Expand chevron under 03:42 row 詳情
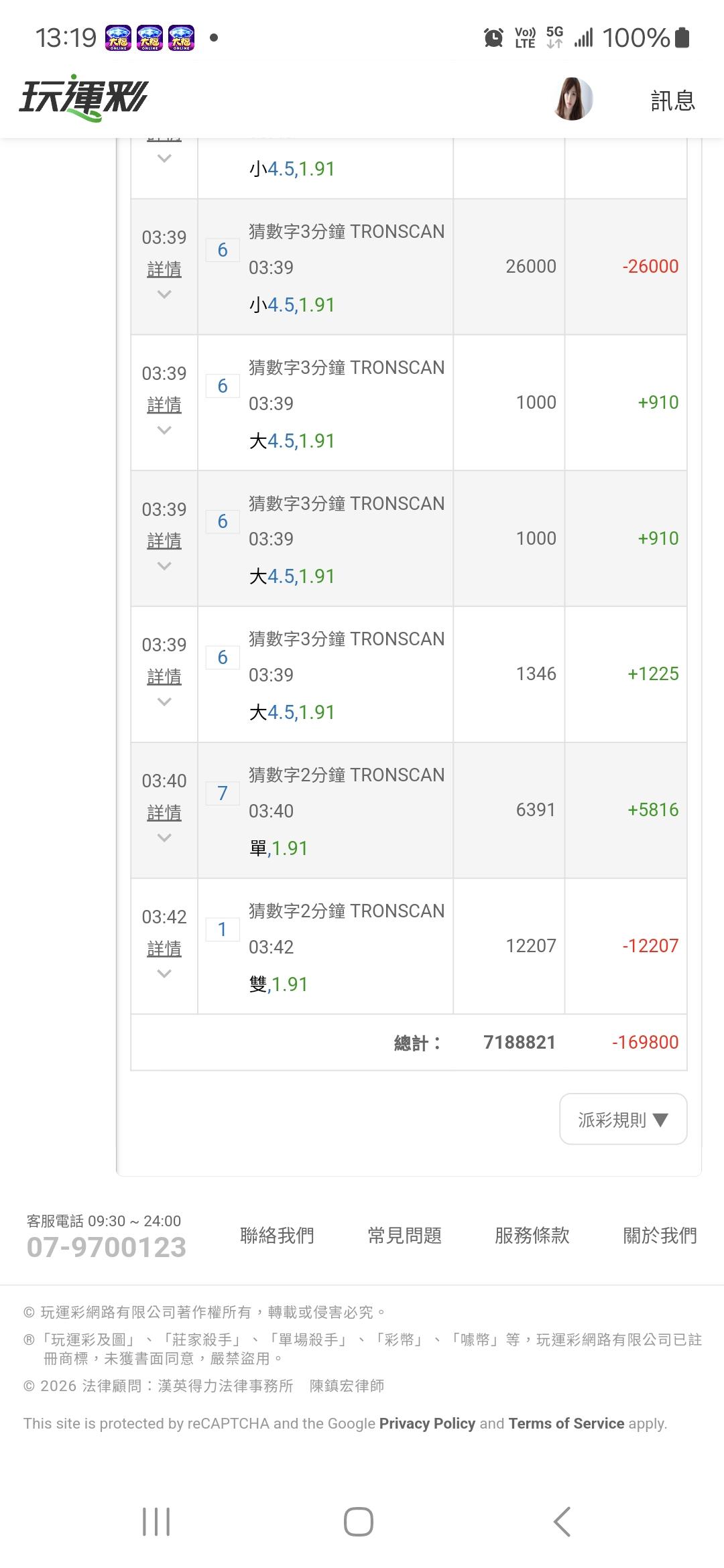This screenshot has height=1568, width=724. click(164, 974)
